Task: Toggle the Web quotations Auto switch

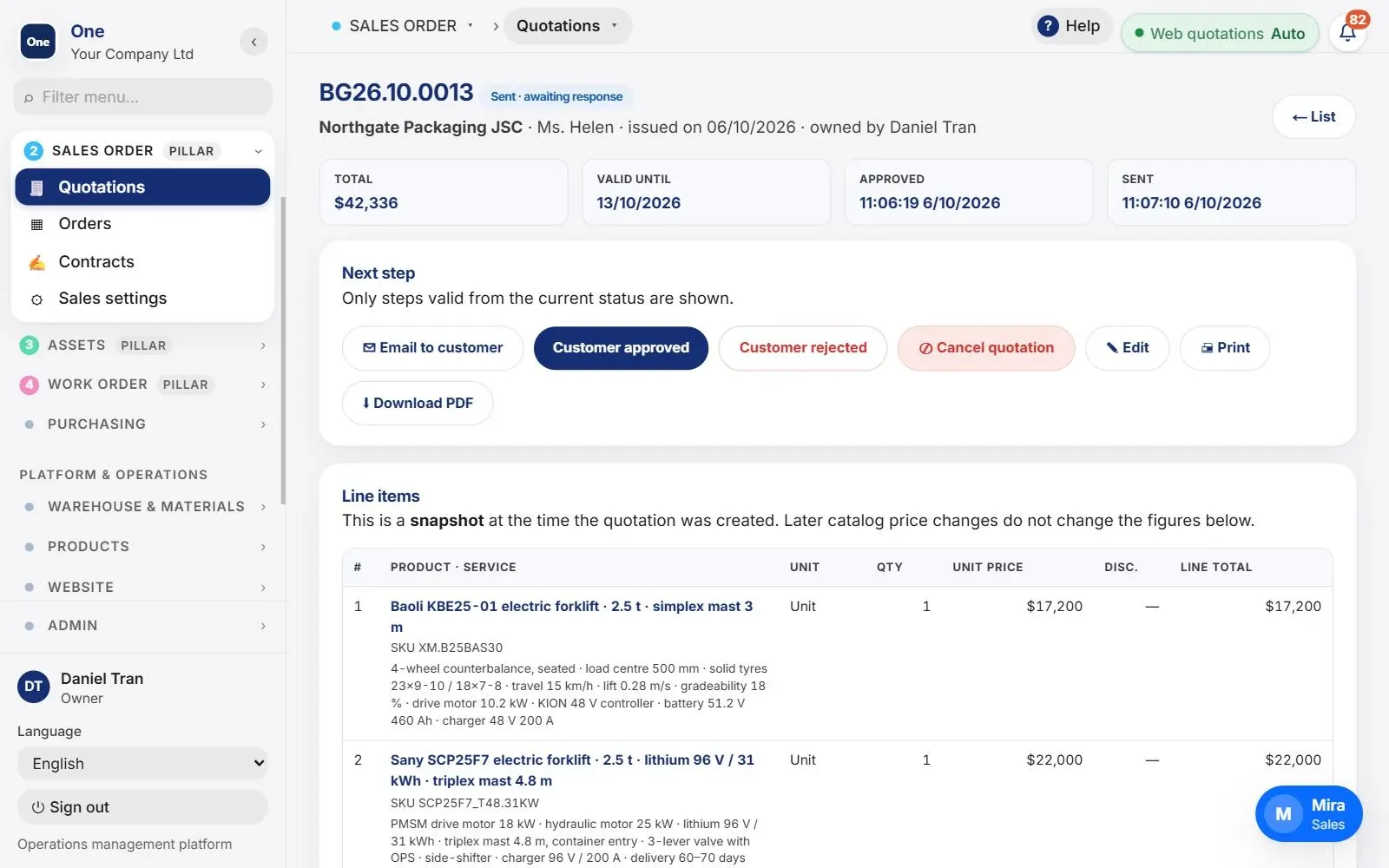Action: point(1220,34)
